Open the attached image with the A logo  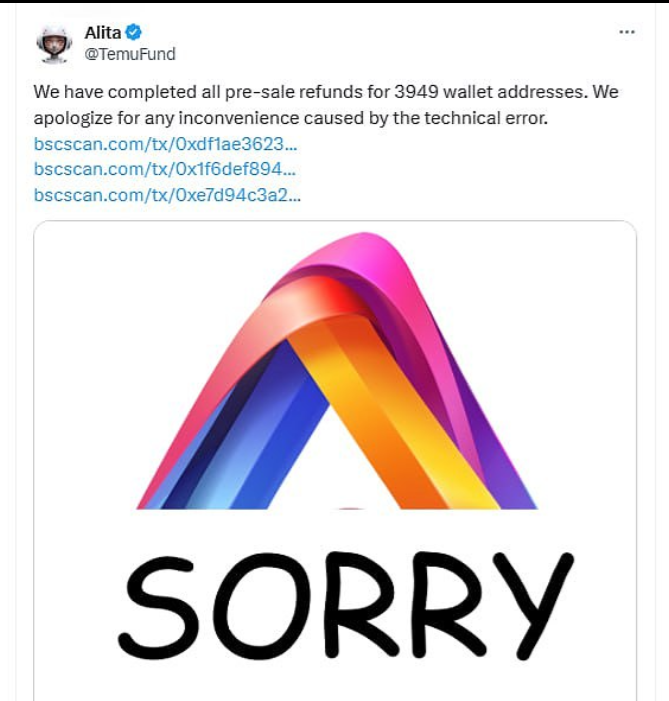(335, 460)
